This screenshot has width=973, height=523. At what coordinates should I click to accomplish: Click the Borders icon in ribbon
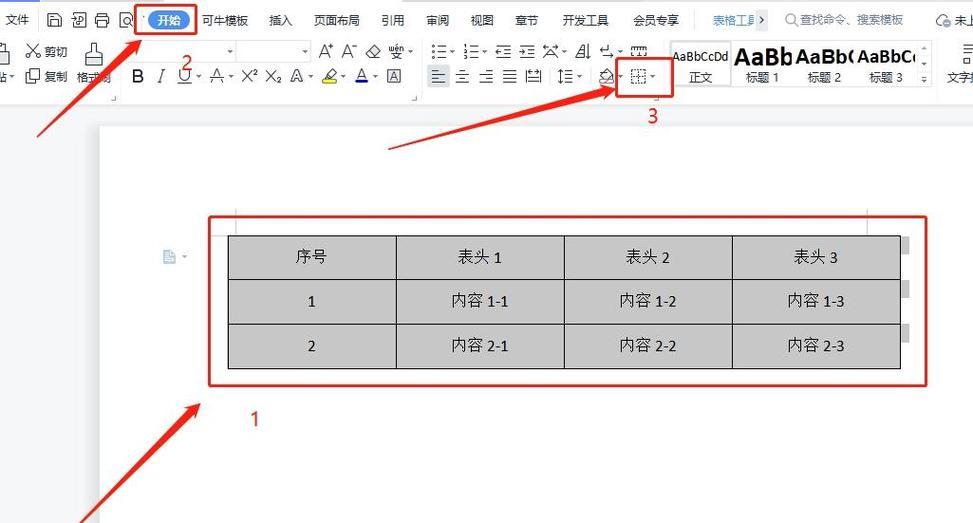tap(638, 76)
